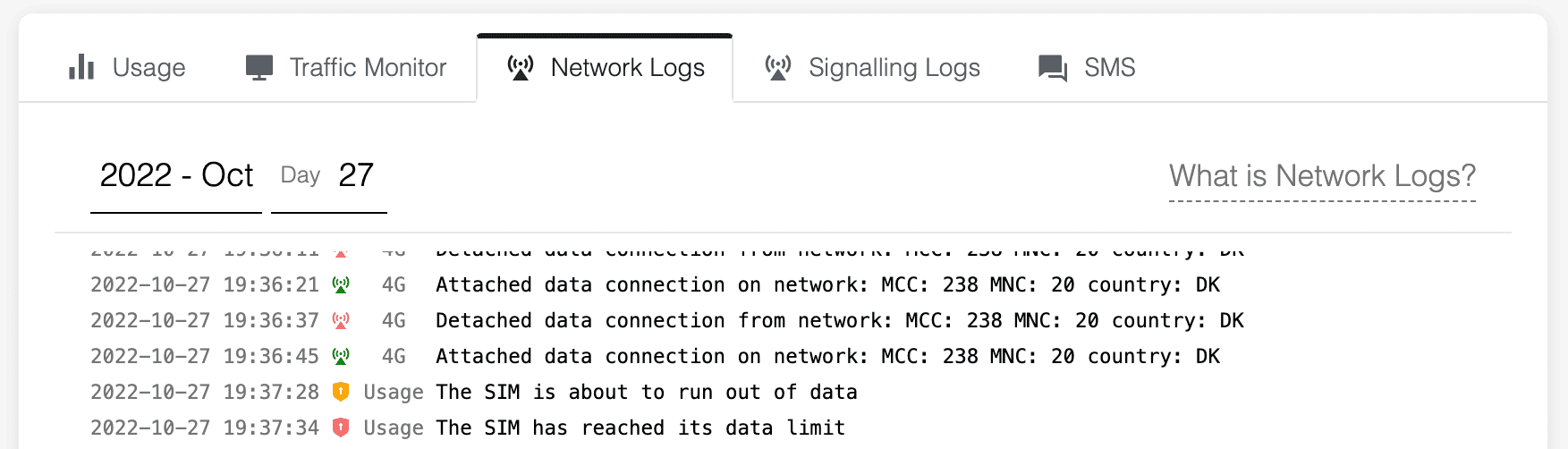Click orange warning shield at 19:37:28
1568x449 pixels.
click(341, 392)
